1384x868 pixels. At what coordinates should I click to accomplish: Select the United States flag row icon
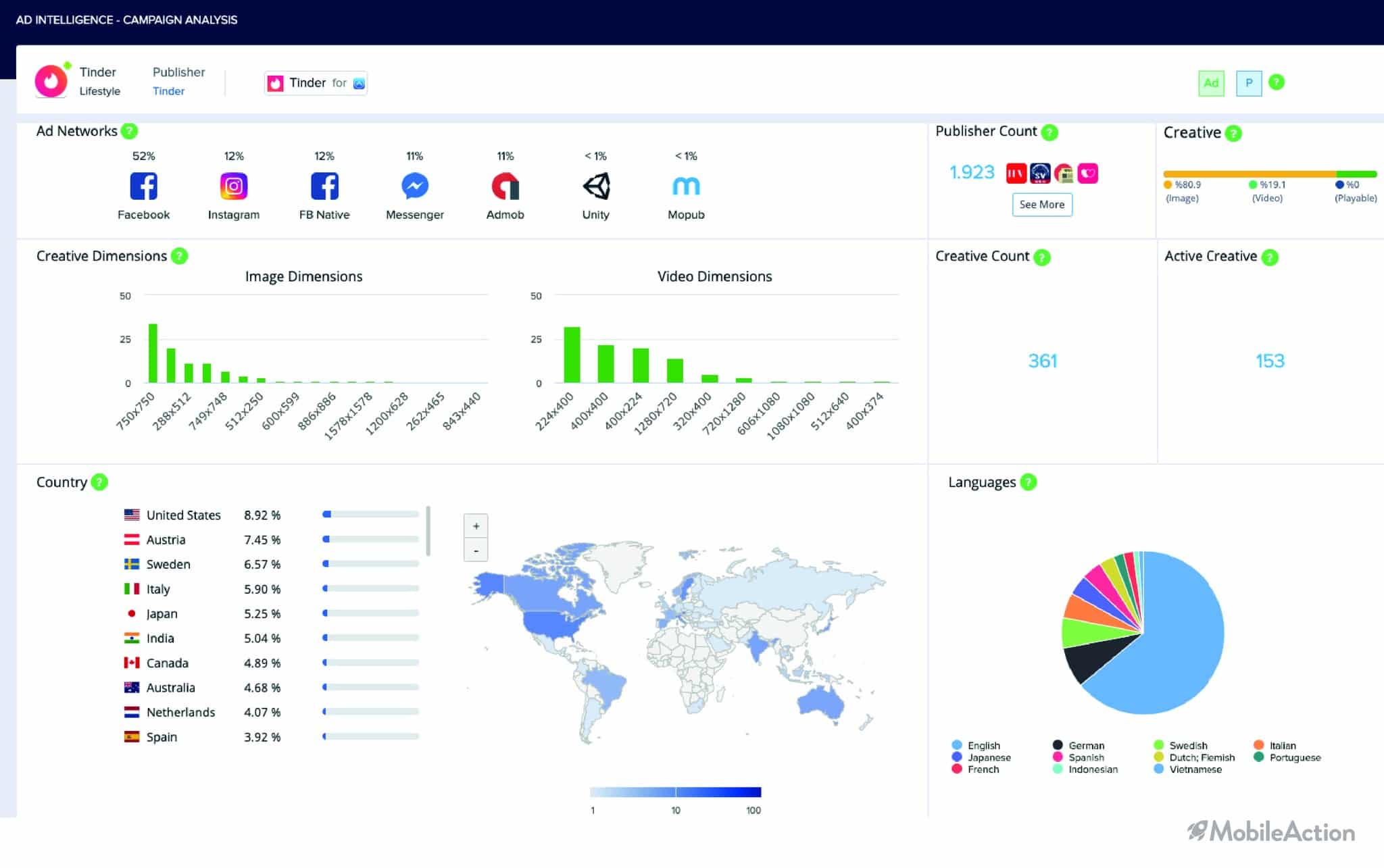(132, 515)
